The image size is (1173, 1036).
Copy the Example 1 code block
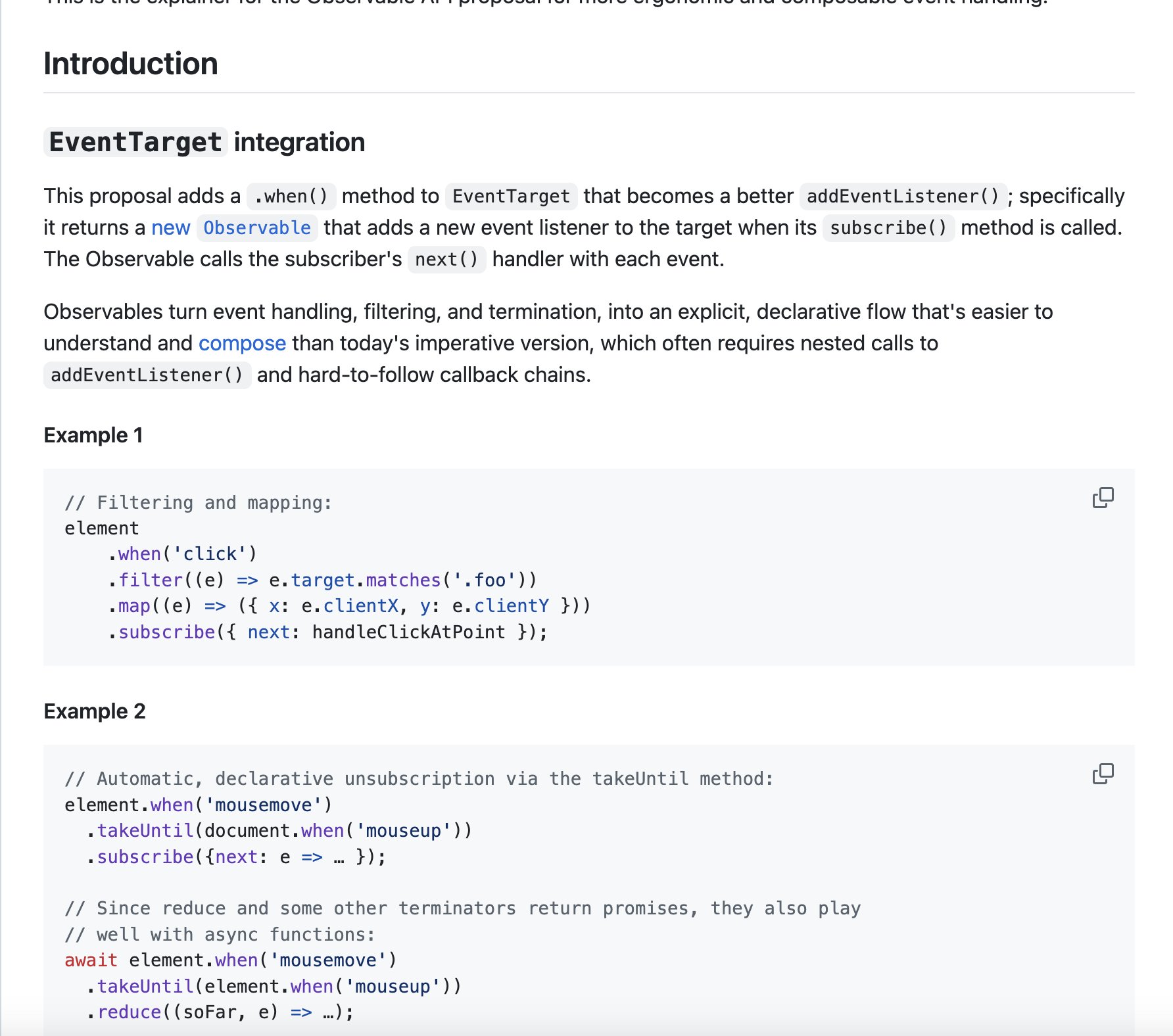[1103, 498]
